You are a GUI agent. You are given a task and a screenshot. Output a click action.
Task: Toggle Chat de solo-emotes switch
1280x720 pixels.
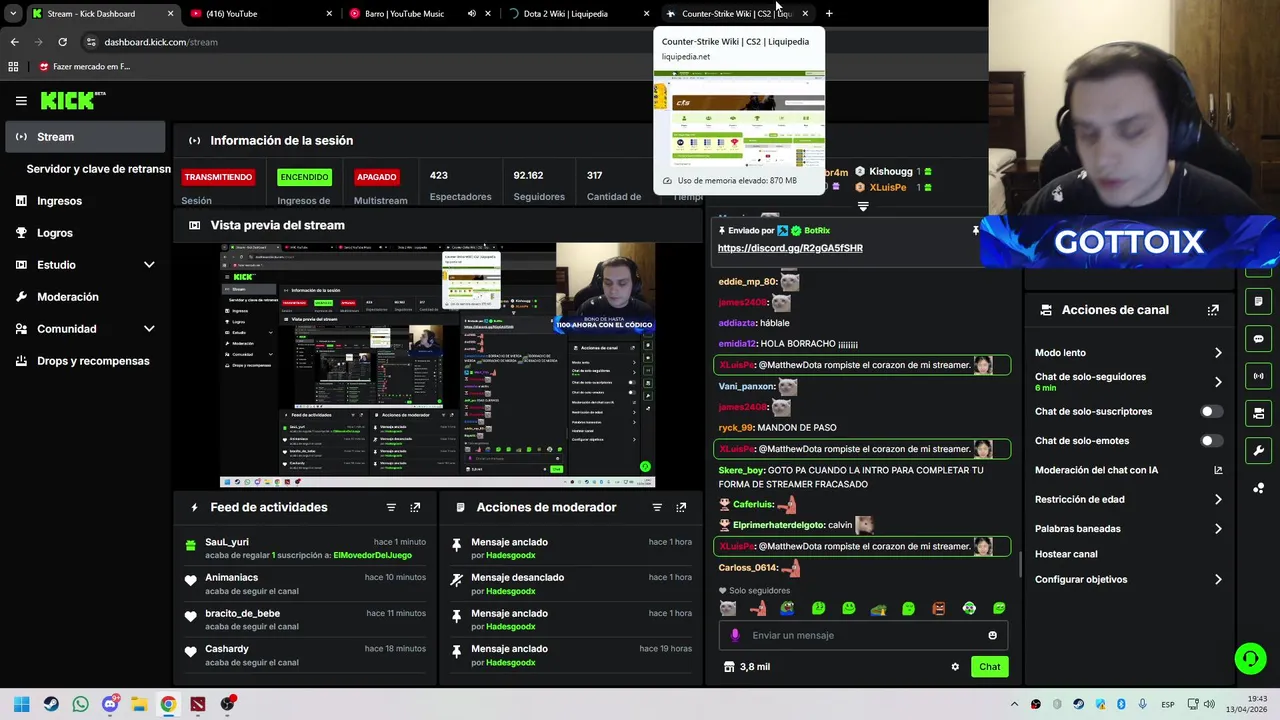(1211, 441)
